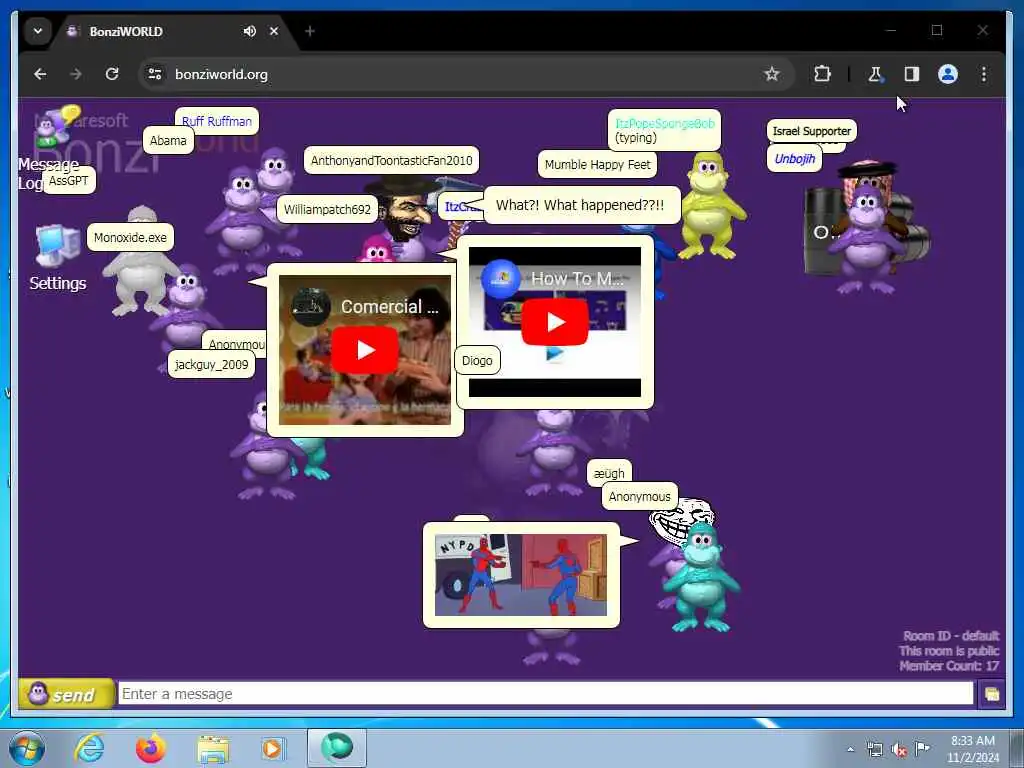Launch Internet Explorer from taskbar

pyautogui.click(x=89, y=748)
